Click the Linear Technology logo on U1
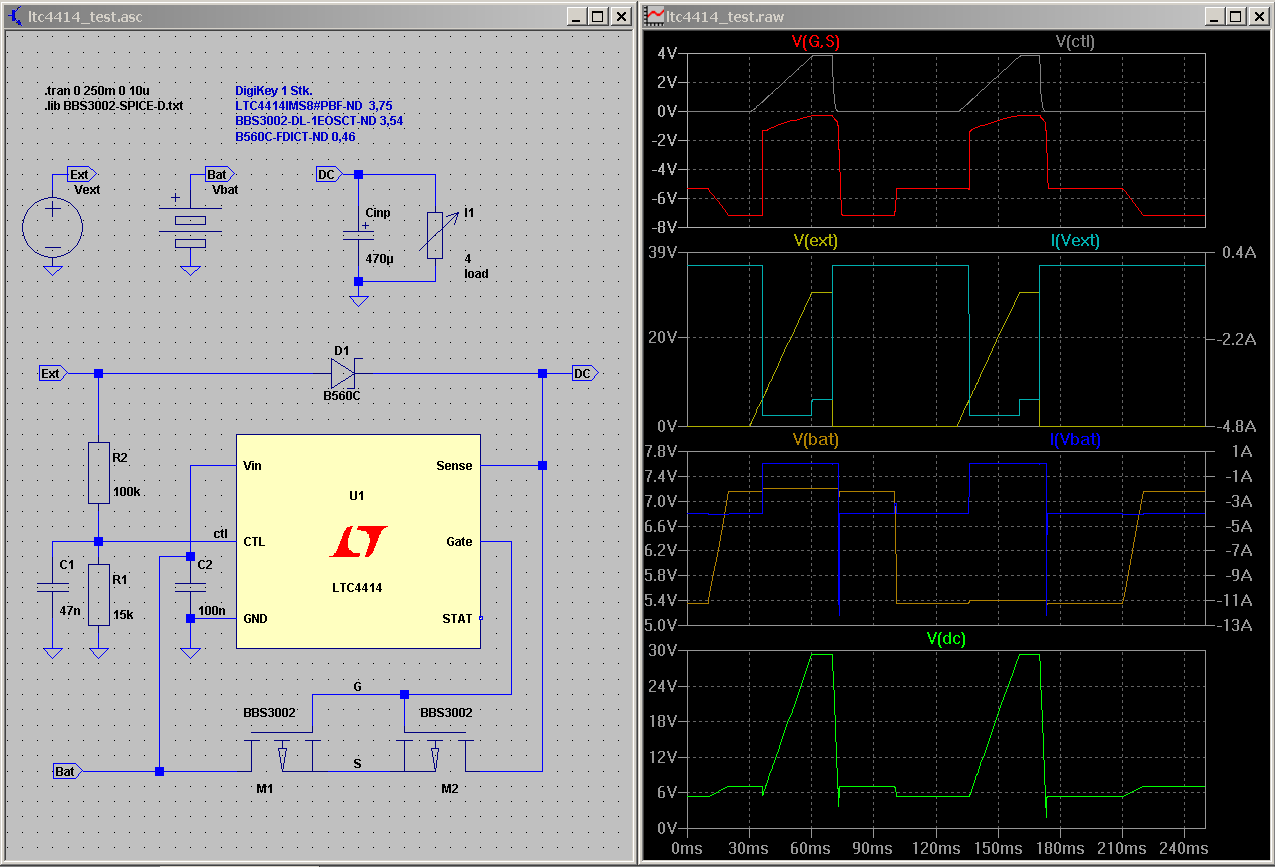The width and height of the screenshot is (1275, 867). [x=358, y=541]
